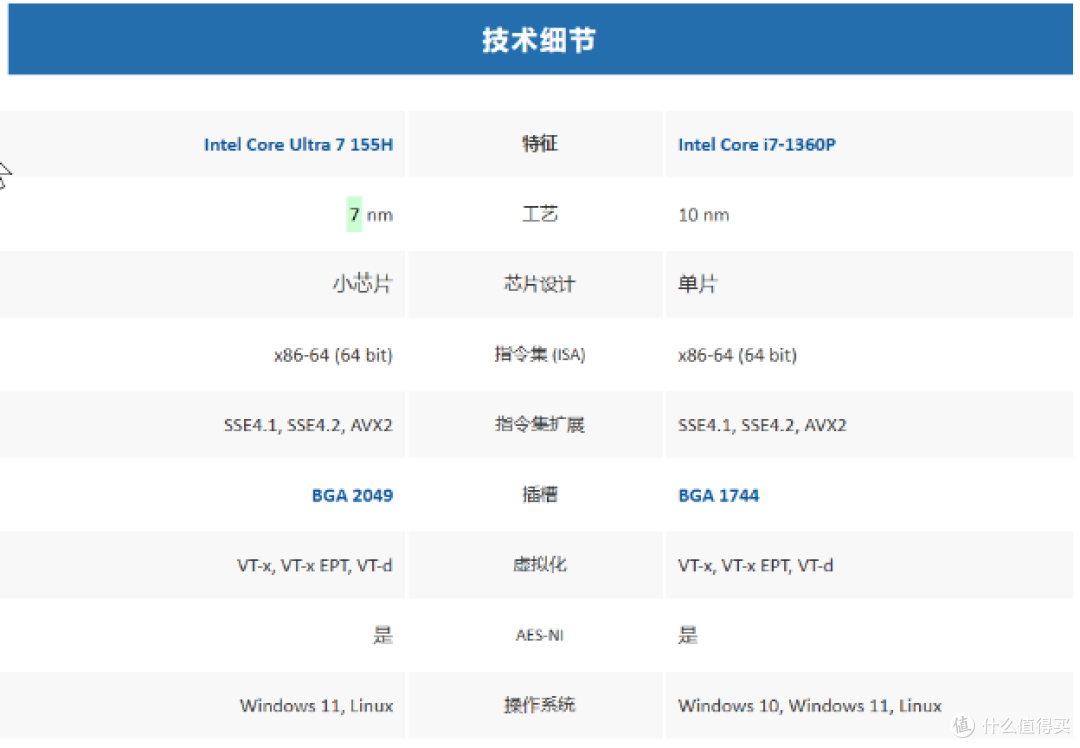Select AES-NI 是 for Ultra 7 155H
Image resolution: width=1080 pixels, height=748 pixels.
382,635
